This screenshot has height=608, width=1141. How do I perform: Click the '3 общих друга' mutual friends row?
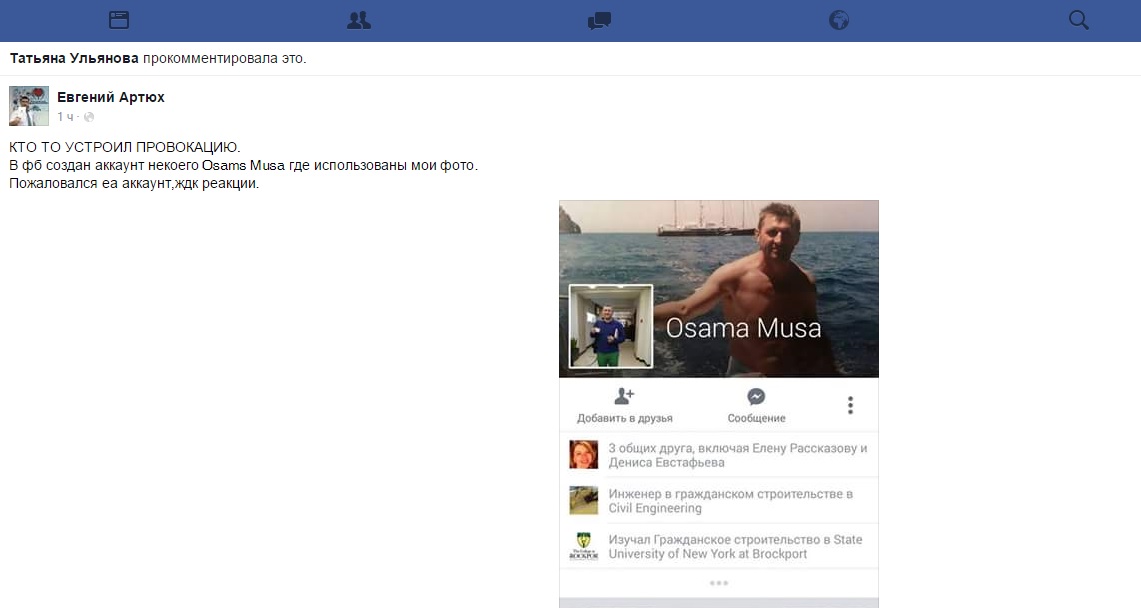tap(719, 455)
